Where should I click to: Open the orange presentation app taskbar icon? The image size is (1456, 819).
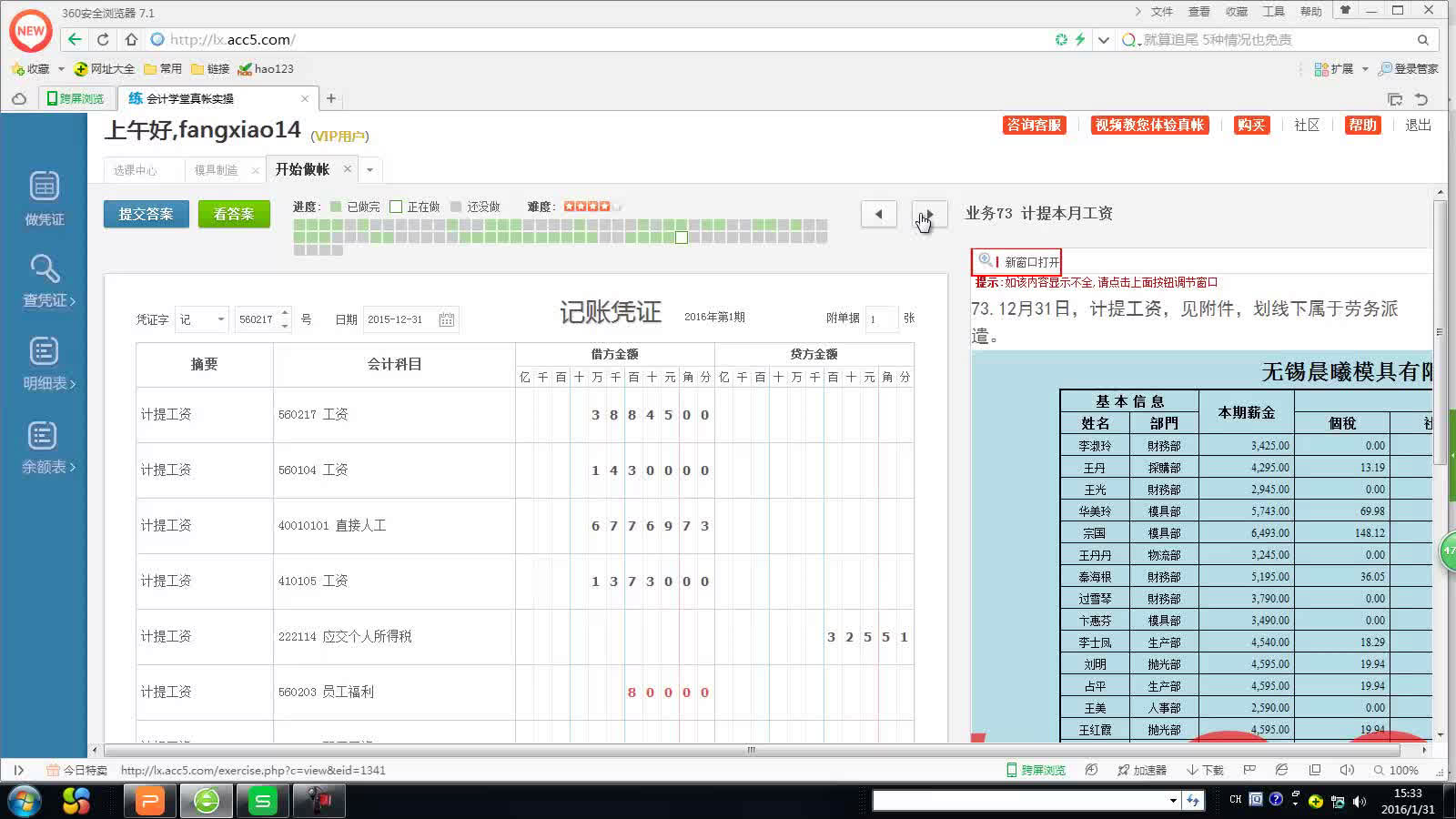[x=150, y=801]
